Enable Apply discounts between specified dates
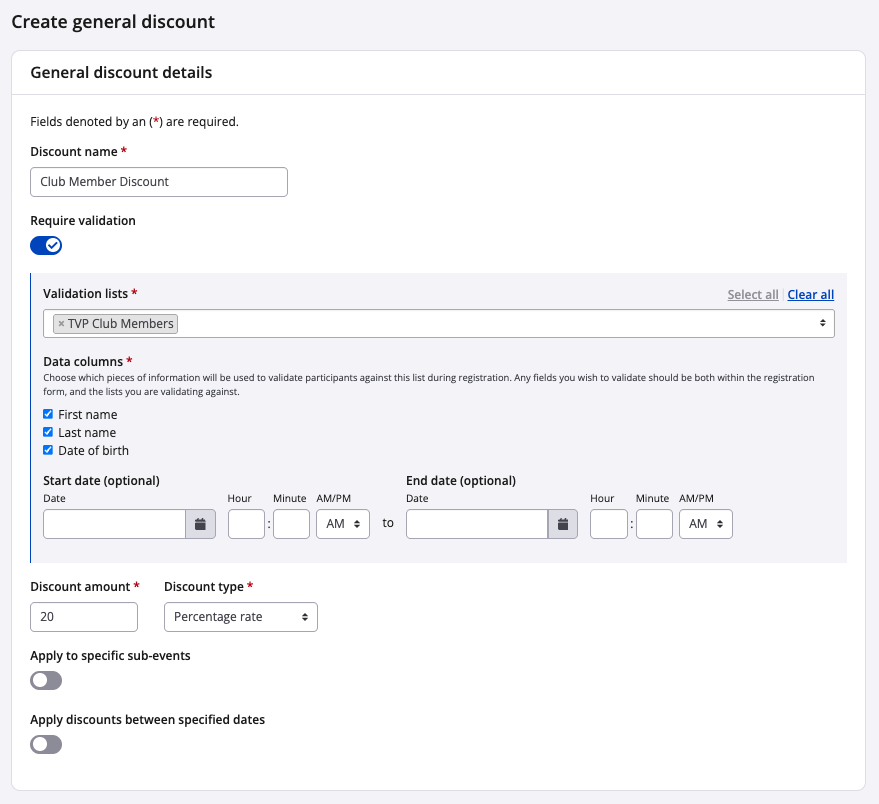This screenshot has width=879, height=804. tap(46, 744)
